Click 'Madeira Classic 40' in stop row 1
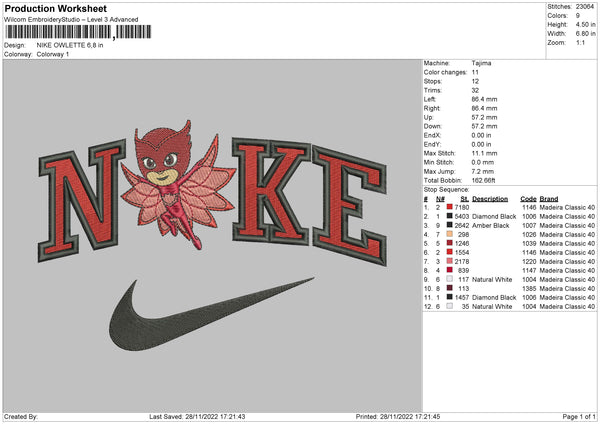Viewport: 600px width, 424px height. click(x=567, y=207)
